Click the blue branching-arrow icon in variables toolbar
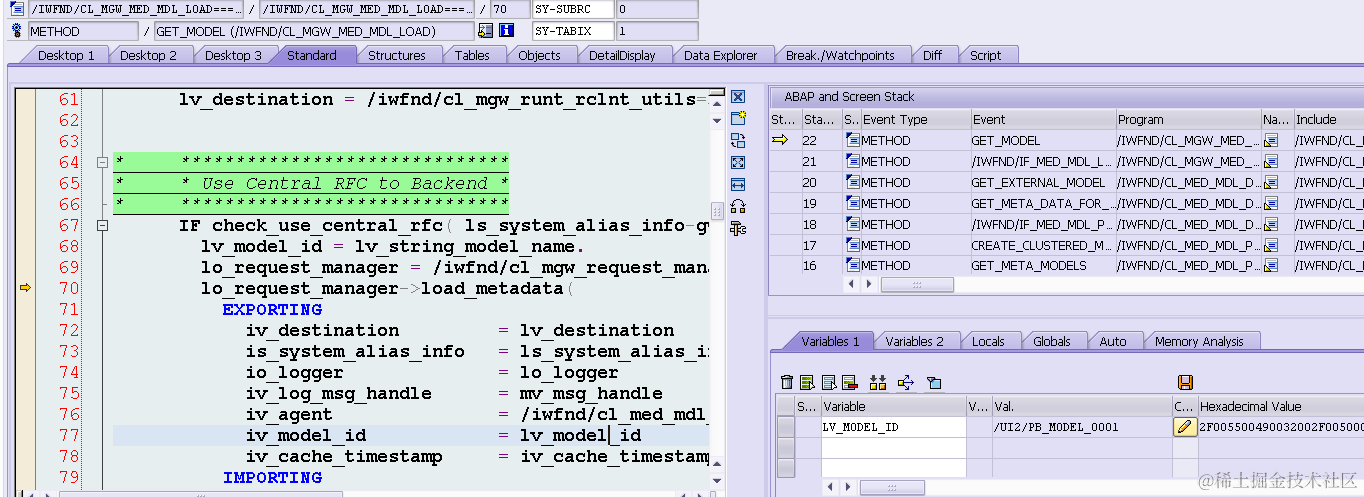The height and width of the screenshot is (497, 1364). tap(906, 382)
